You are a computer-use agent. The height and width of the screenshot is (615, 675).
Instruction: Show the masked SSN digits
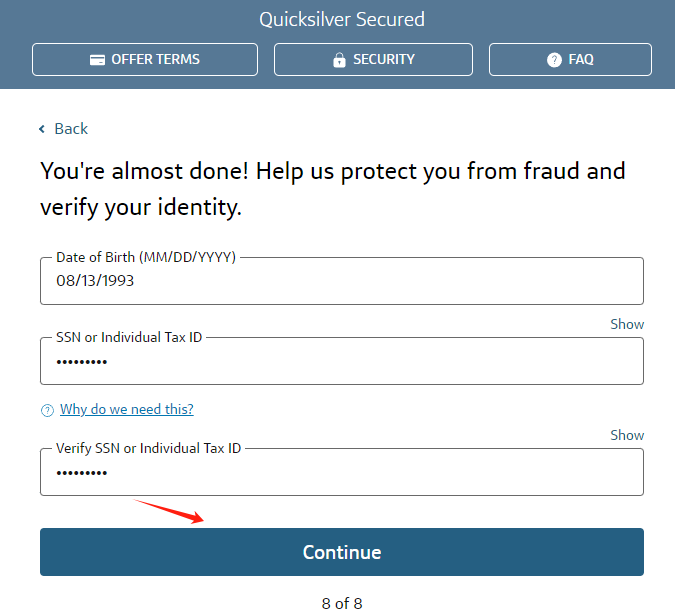click(x=627, y=324)
